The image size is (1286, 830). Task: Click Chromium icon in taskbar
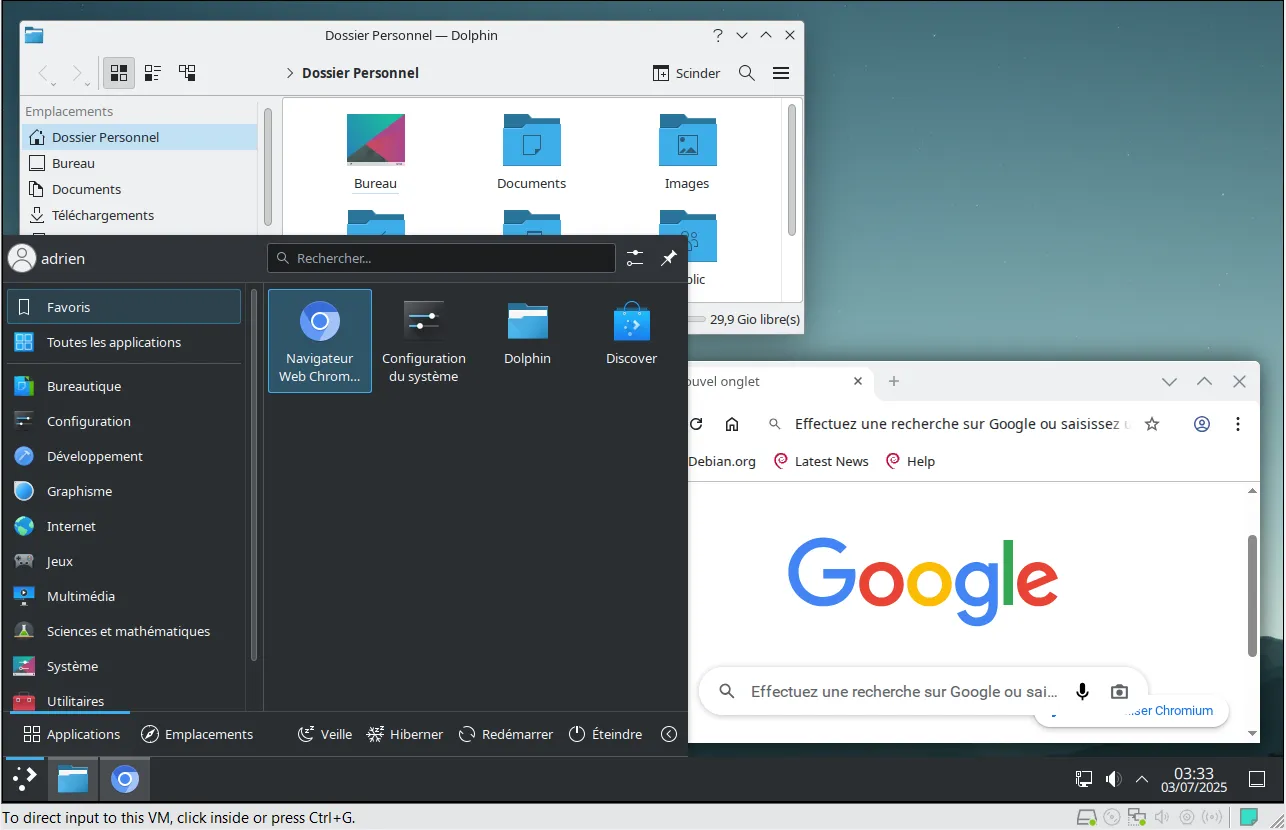[125, 779]
